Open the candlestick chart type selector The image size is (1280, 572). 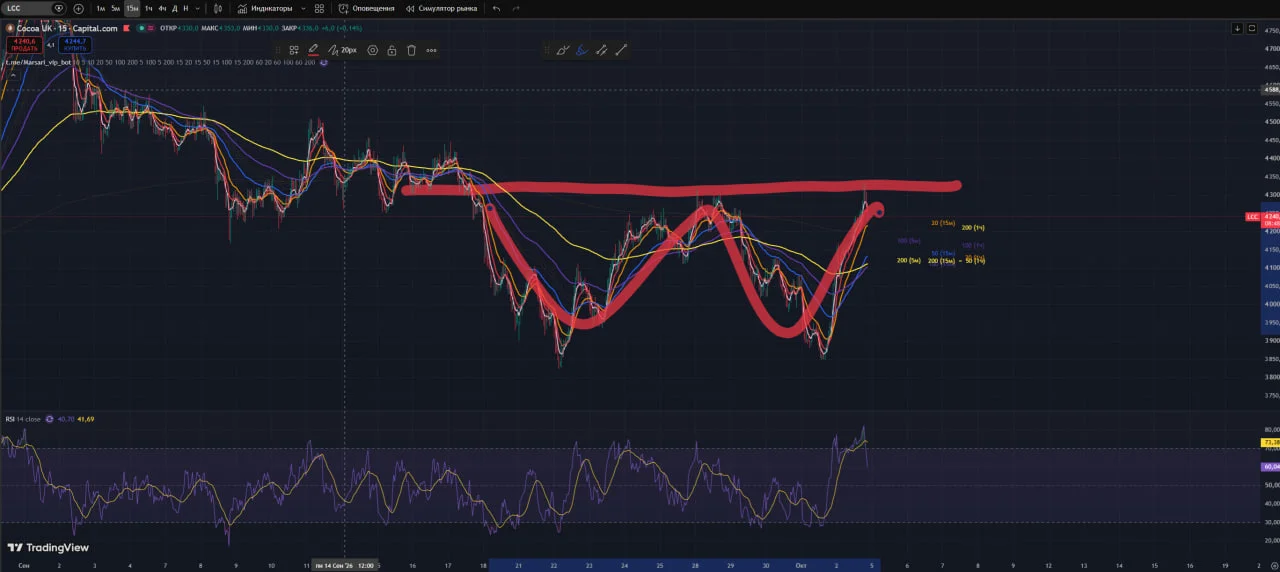[217, 8]
